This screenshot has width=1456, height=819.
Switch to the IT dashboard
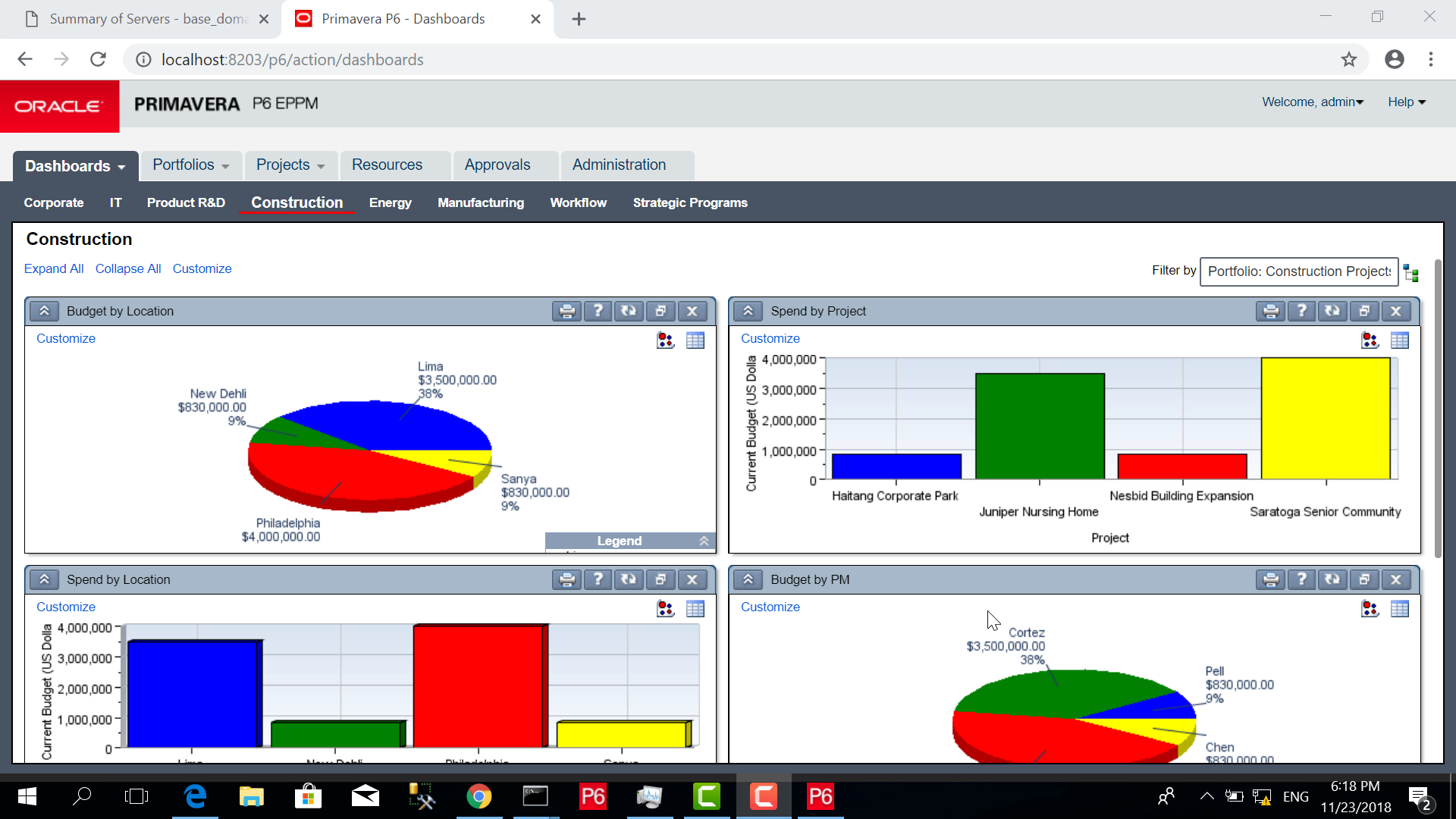pos(115,202)
